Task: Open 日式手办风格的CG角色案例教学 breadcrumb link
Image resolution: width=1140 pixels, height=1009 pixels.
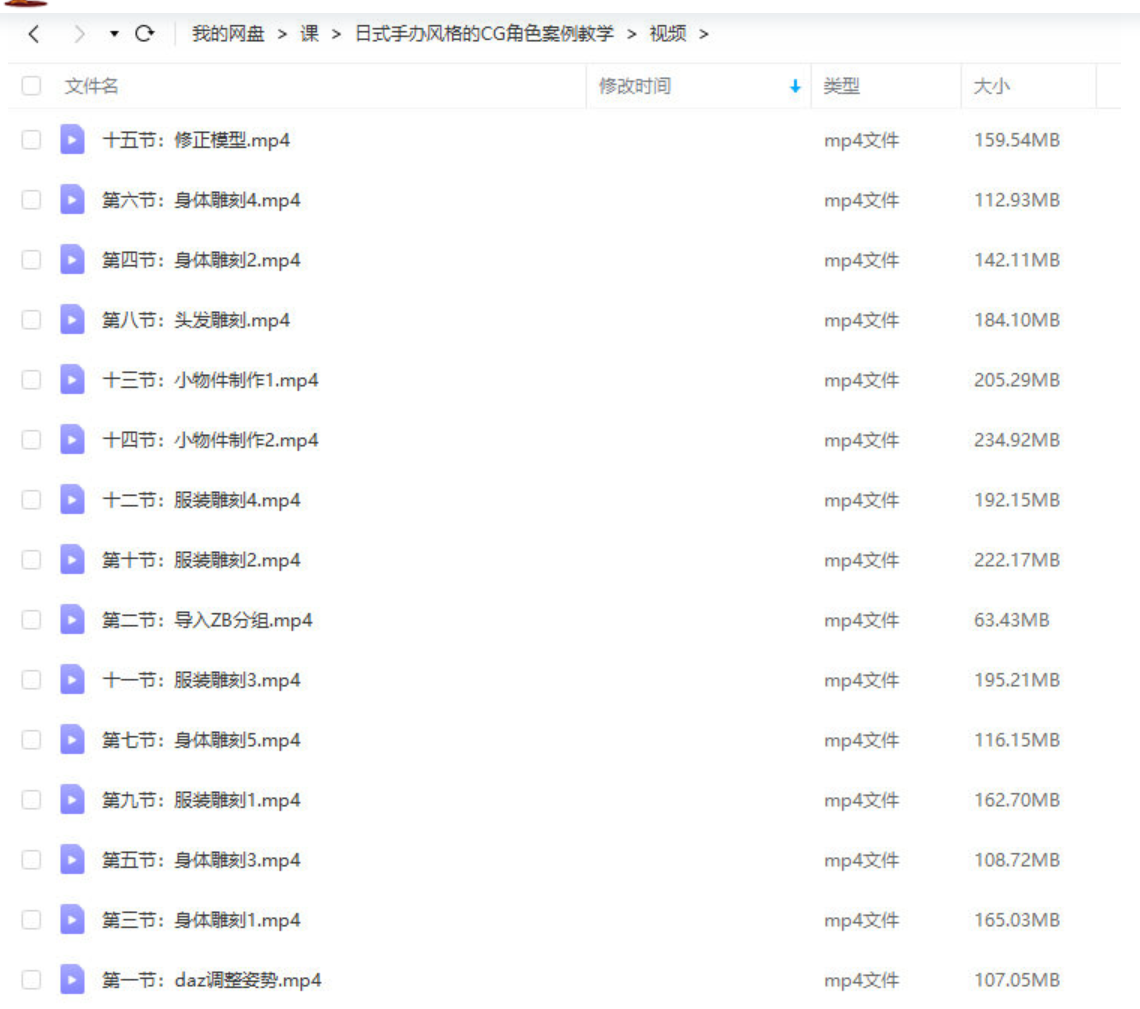Action: (484, 34)
